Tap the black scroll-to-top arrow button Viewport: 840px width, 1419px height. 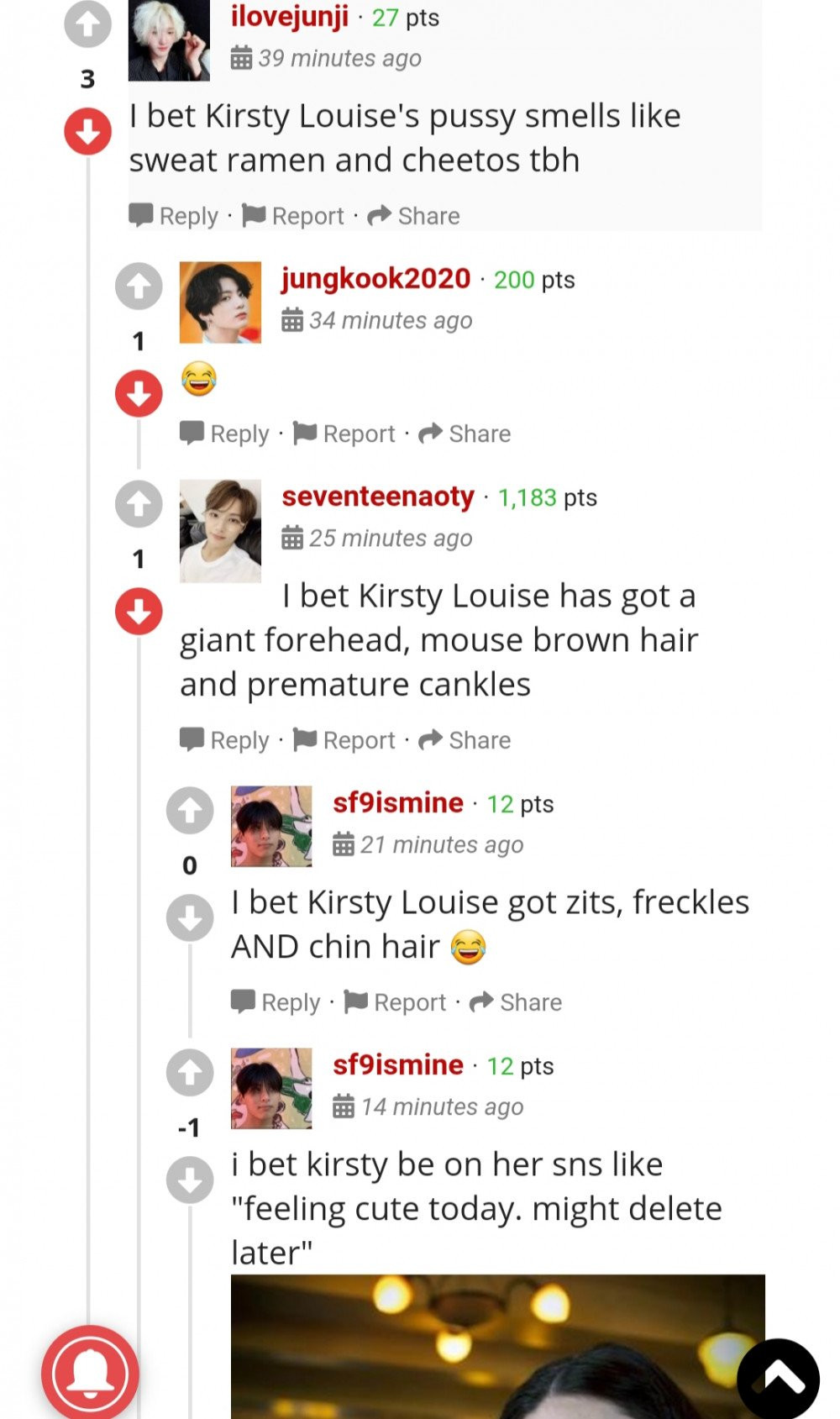click(x=778, y=1378)
